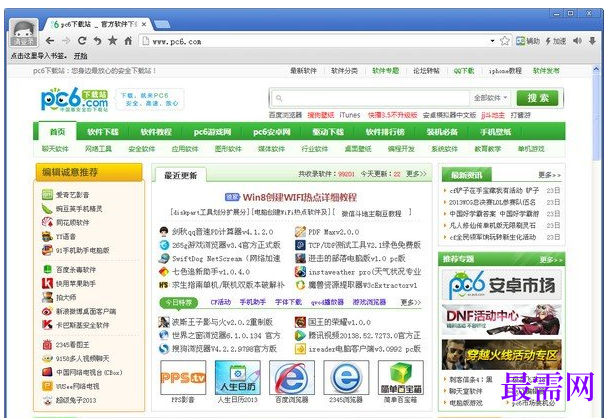This screenshot has height=418, width=613.
Task: Click the 国王的荣耀v1.0.0 icon
Action: pyautogui.click(x=300, y=322)
